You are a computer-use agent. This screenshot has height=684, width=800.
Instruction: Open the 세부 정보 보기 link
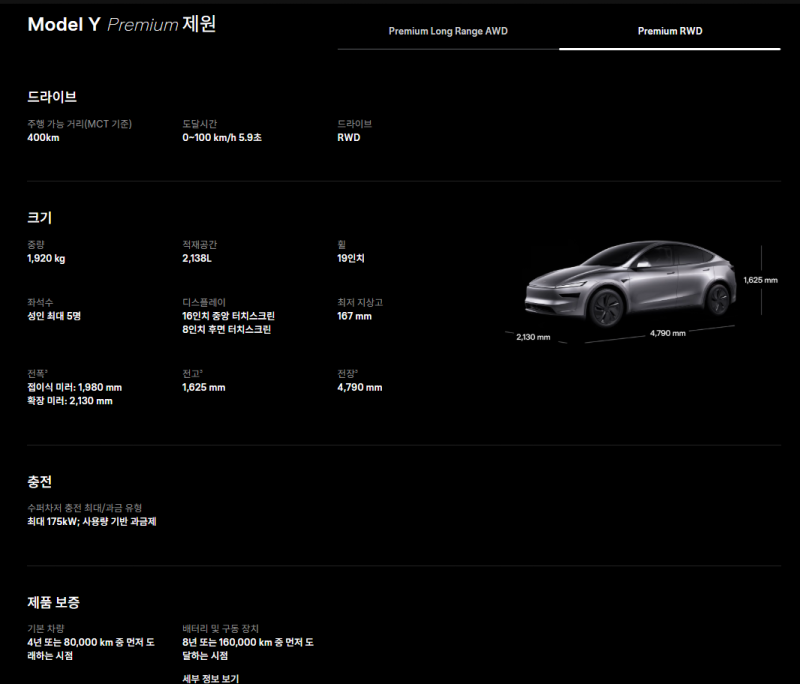point(210,678)
